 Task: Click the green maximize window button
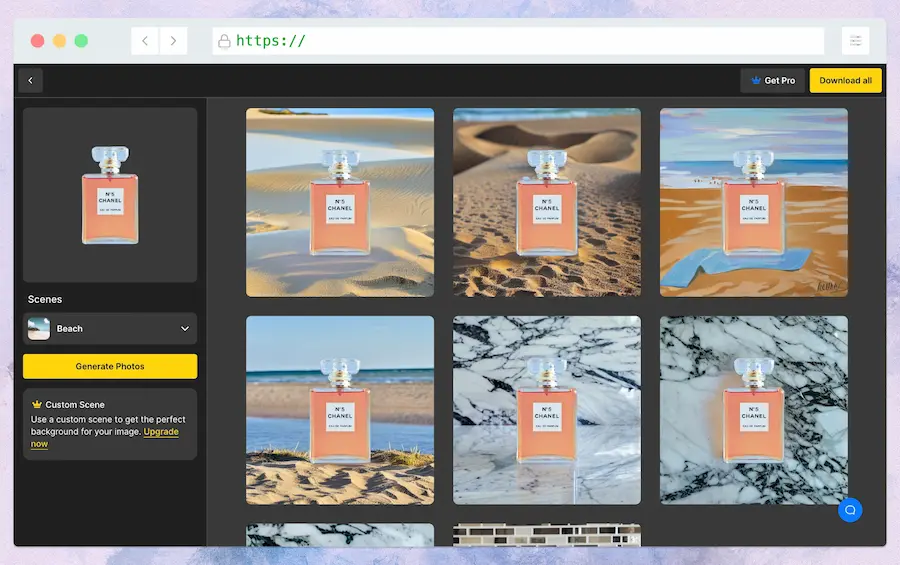coord(82,41)
